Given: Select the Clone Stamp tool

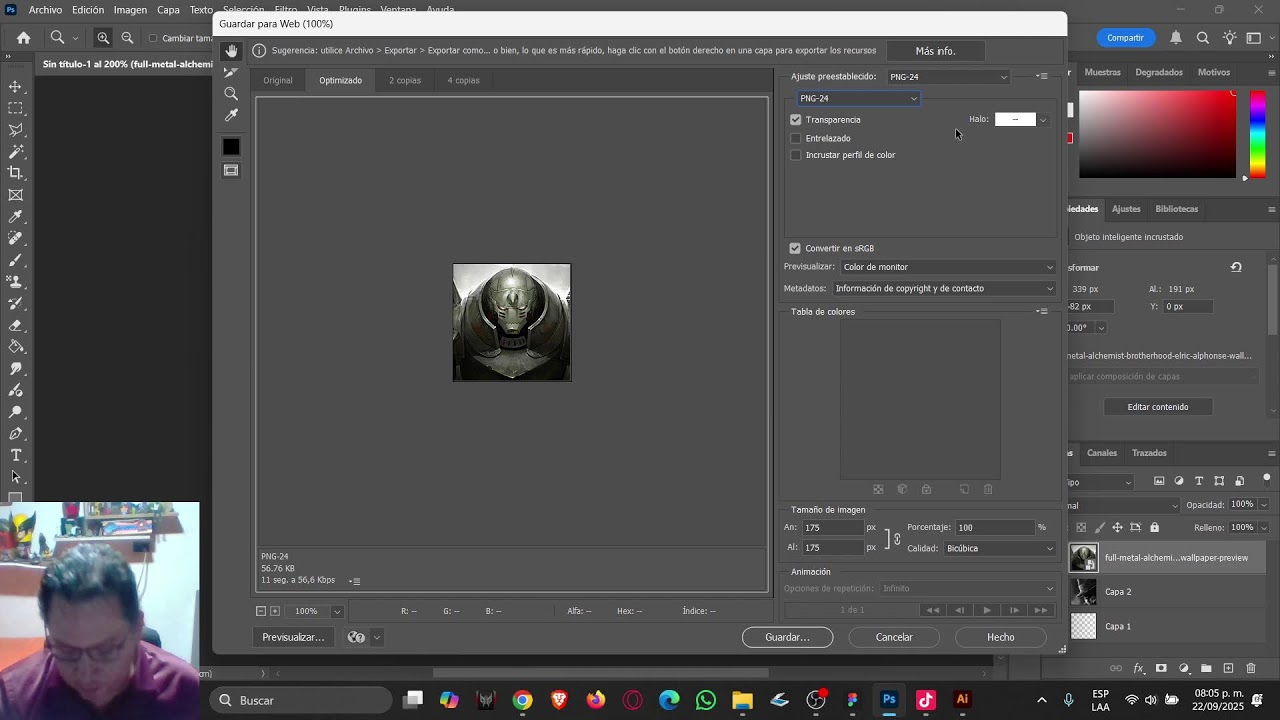Looking at the screenshot, I should coord(15,282).
